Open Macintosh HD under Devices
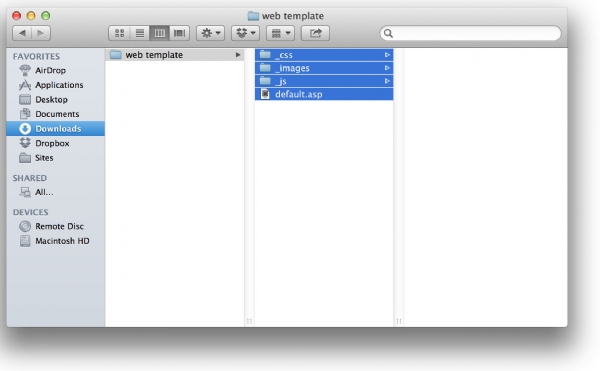Viewport: 600px width, 371px height. click(x=55, y=241)
